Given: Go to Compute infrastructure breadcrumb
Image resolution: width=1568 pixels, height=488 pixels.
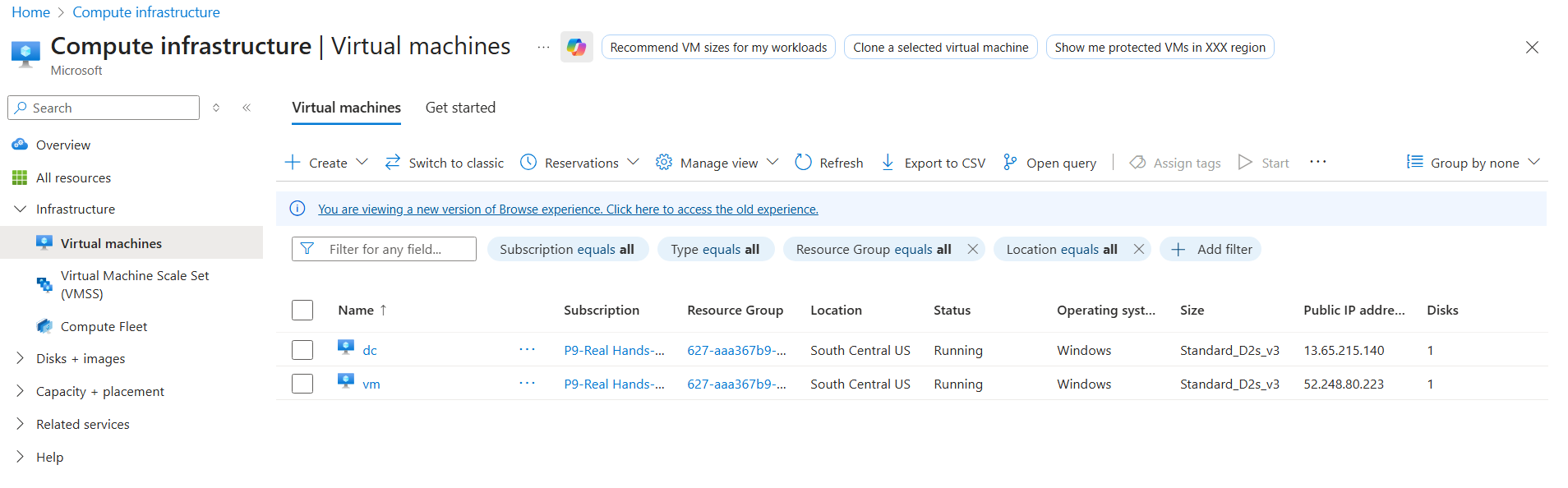Looking at the screenshot, I should tap(146, 12).
